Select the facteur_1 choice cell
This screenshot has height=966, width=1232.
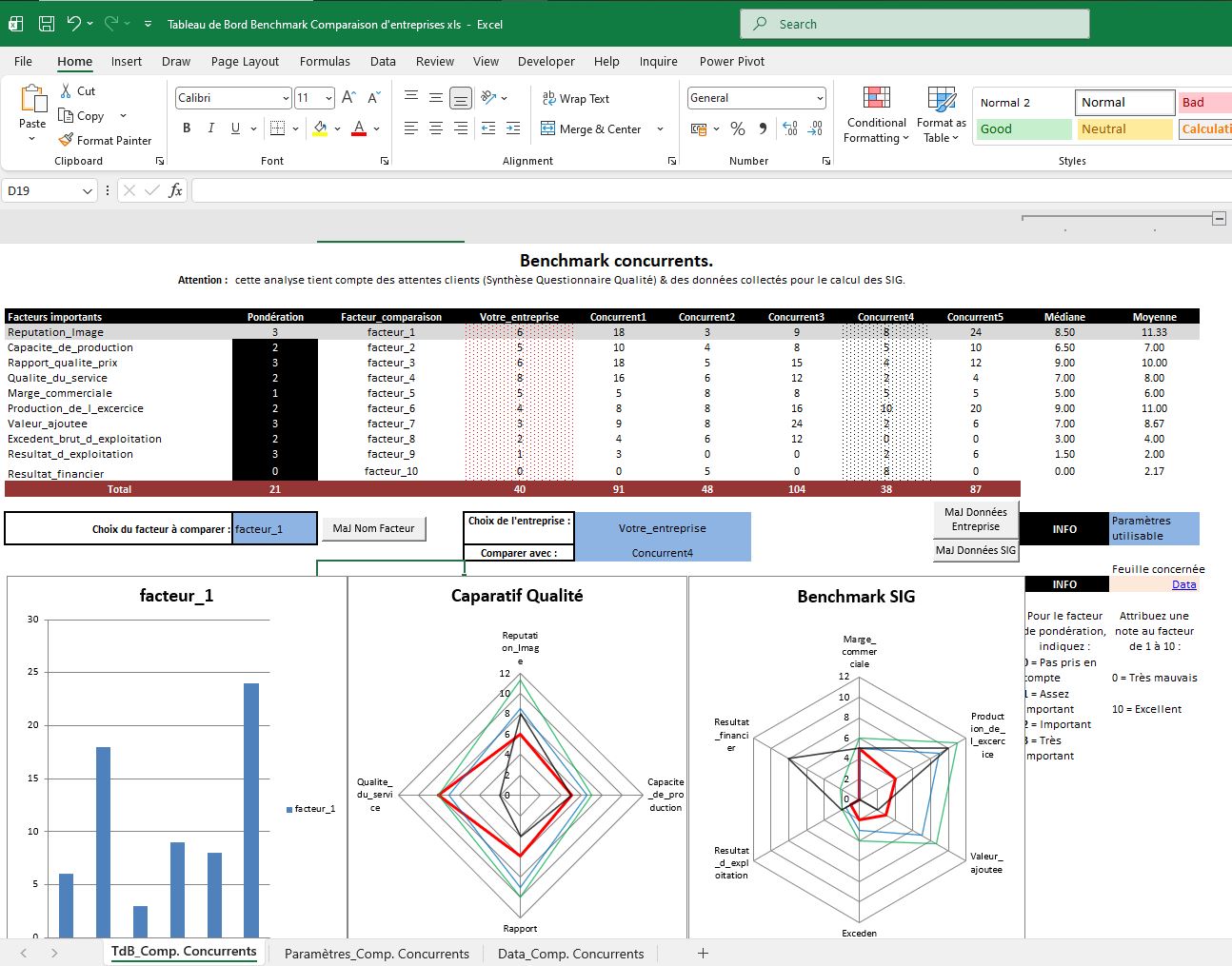[x=274, y=528]
